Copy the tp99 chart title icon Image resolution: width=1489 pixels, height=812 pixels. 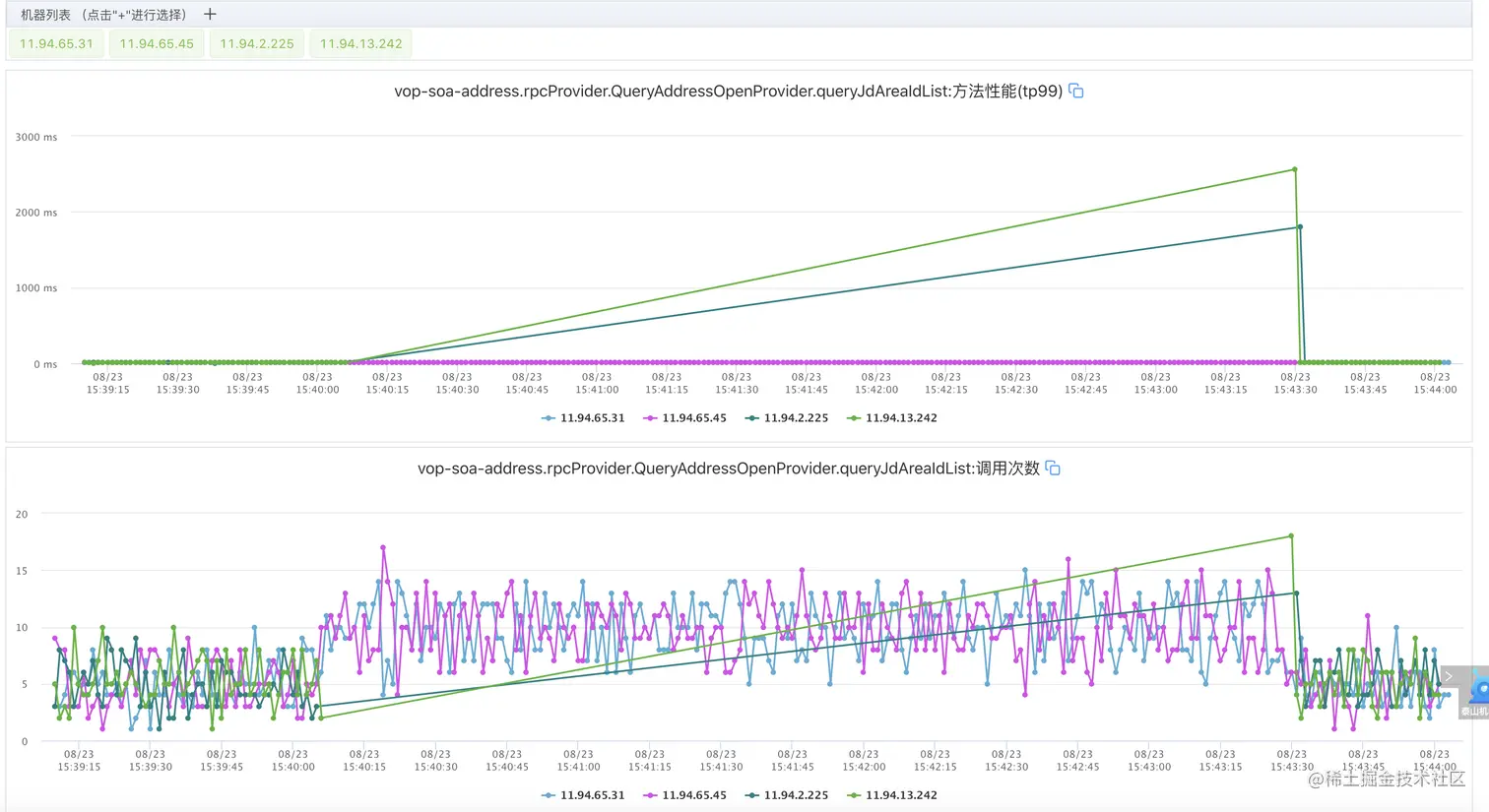click(1076, 92)
